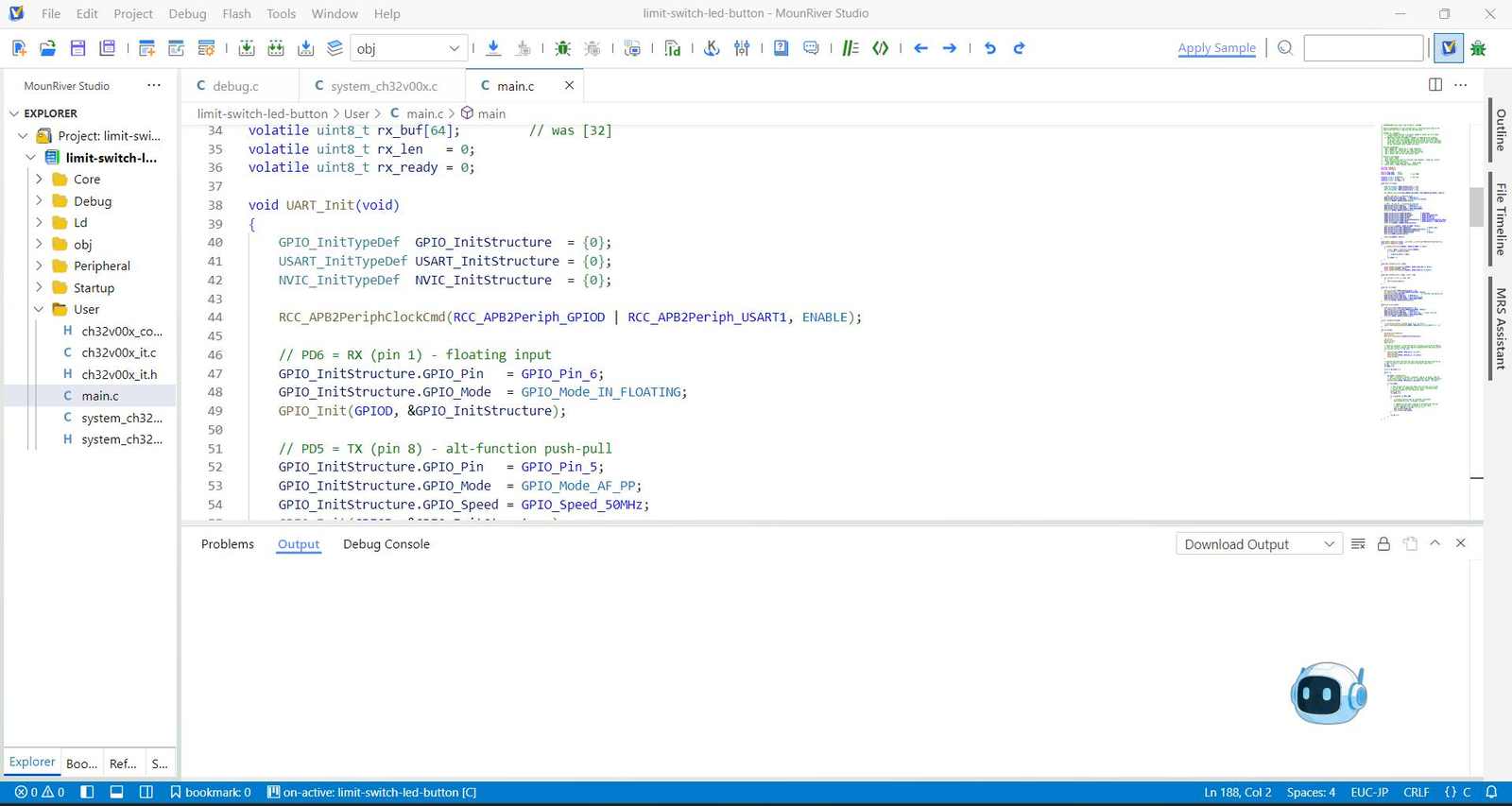Expand the Debug folder
1512x806 pixels.
[x=39, y=200]
